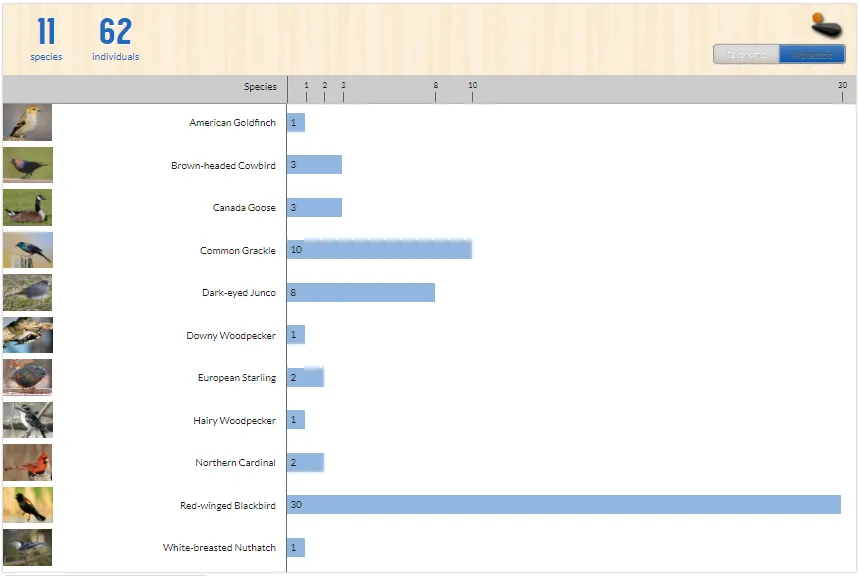Click the European Starling species name
Screen dimensions: 859x576
(x=237, y=378)
